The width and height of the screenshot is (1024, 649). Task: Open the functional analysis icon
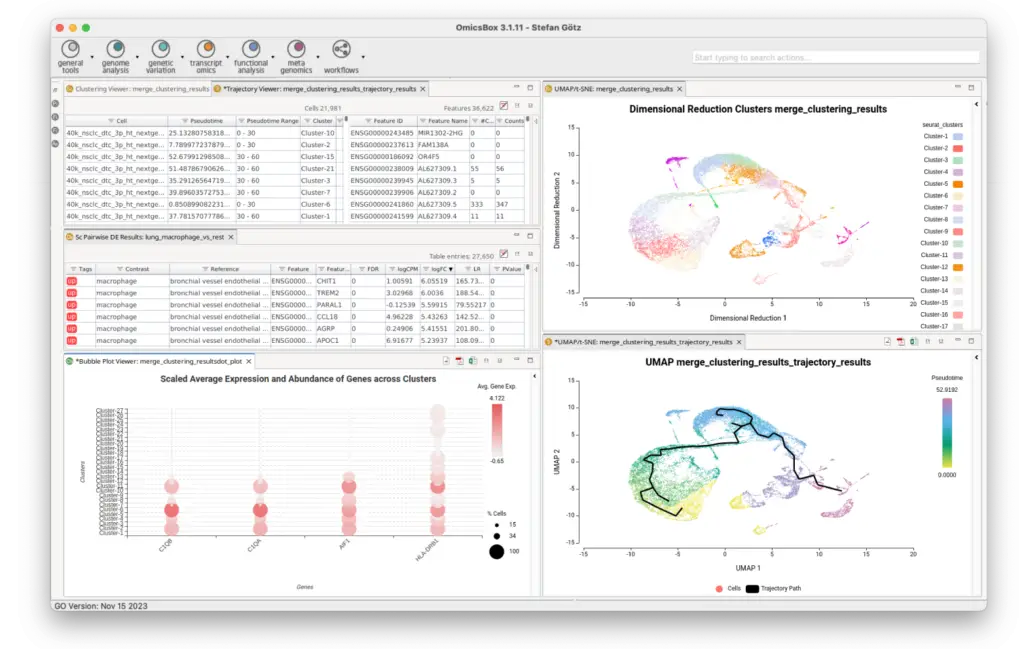[x=251, y=49]
